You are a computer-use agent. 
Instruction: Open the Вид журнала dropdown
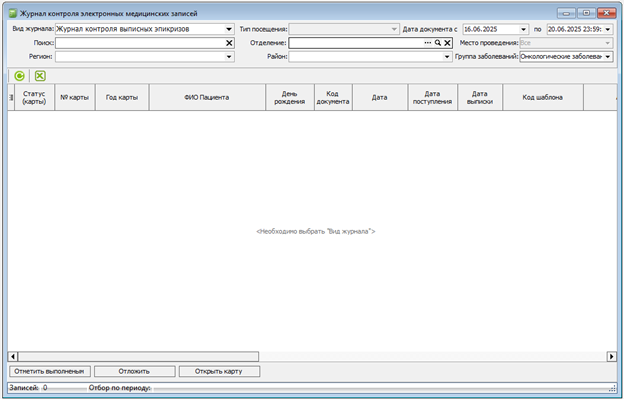(229, 29)
